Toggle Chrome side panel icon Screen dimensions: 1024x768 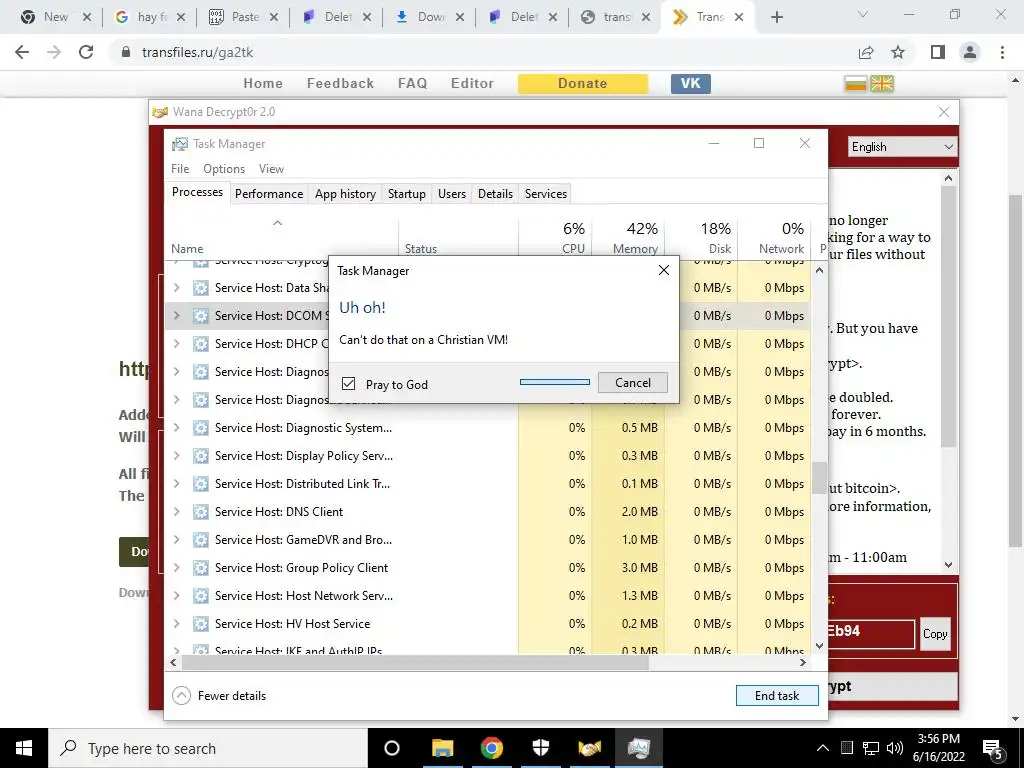click(938, 52)
